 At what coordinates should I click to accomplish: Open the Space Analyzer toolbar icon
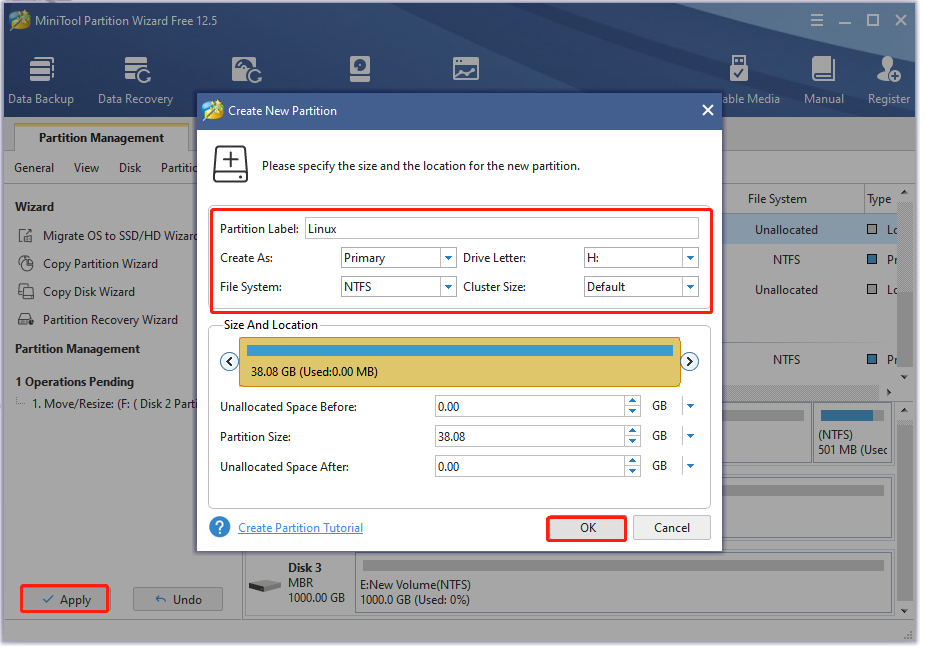[466, 70]
